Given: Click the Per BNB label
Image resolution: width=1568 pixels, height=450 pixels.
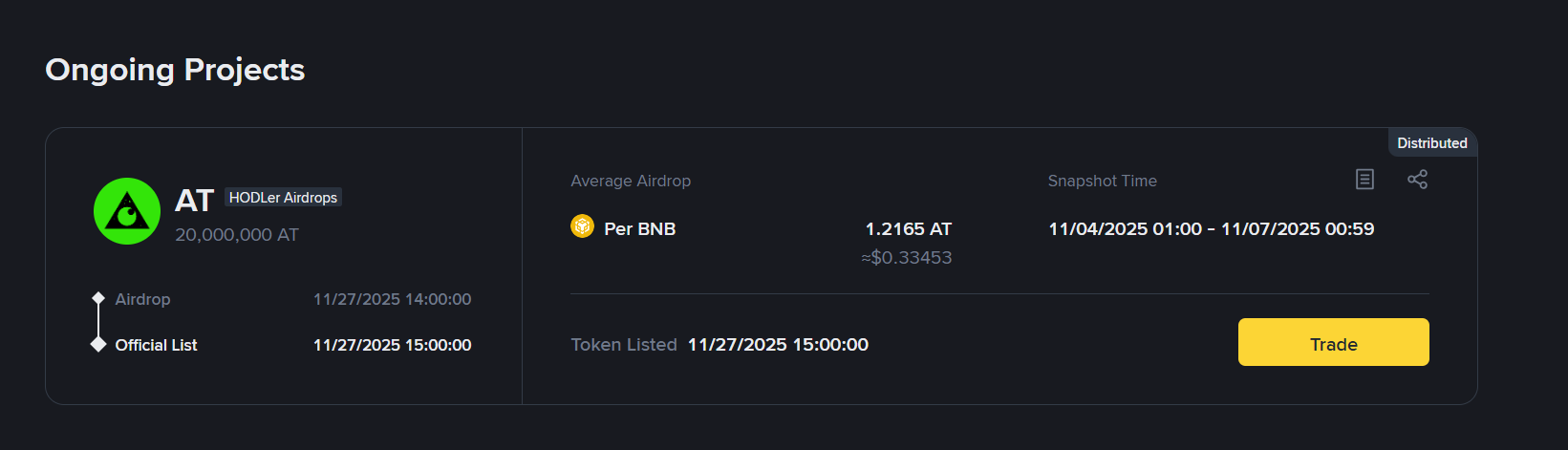Looking at the screenshot, I should [639, 229].
